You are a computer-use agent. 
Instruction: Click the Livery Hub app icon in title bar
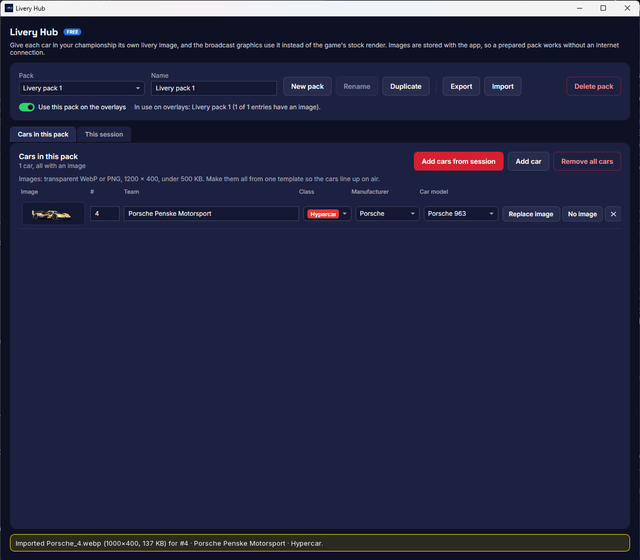9,8
